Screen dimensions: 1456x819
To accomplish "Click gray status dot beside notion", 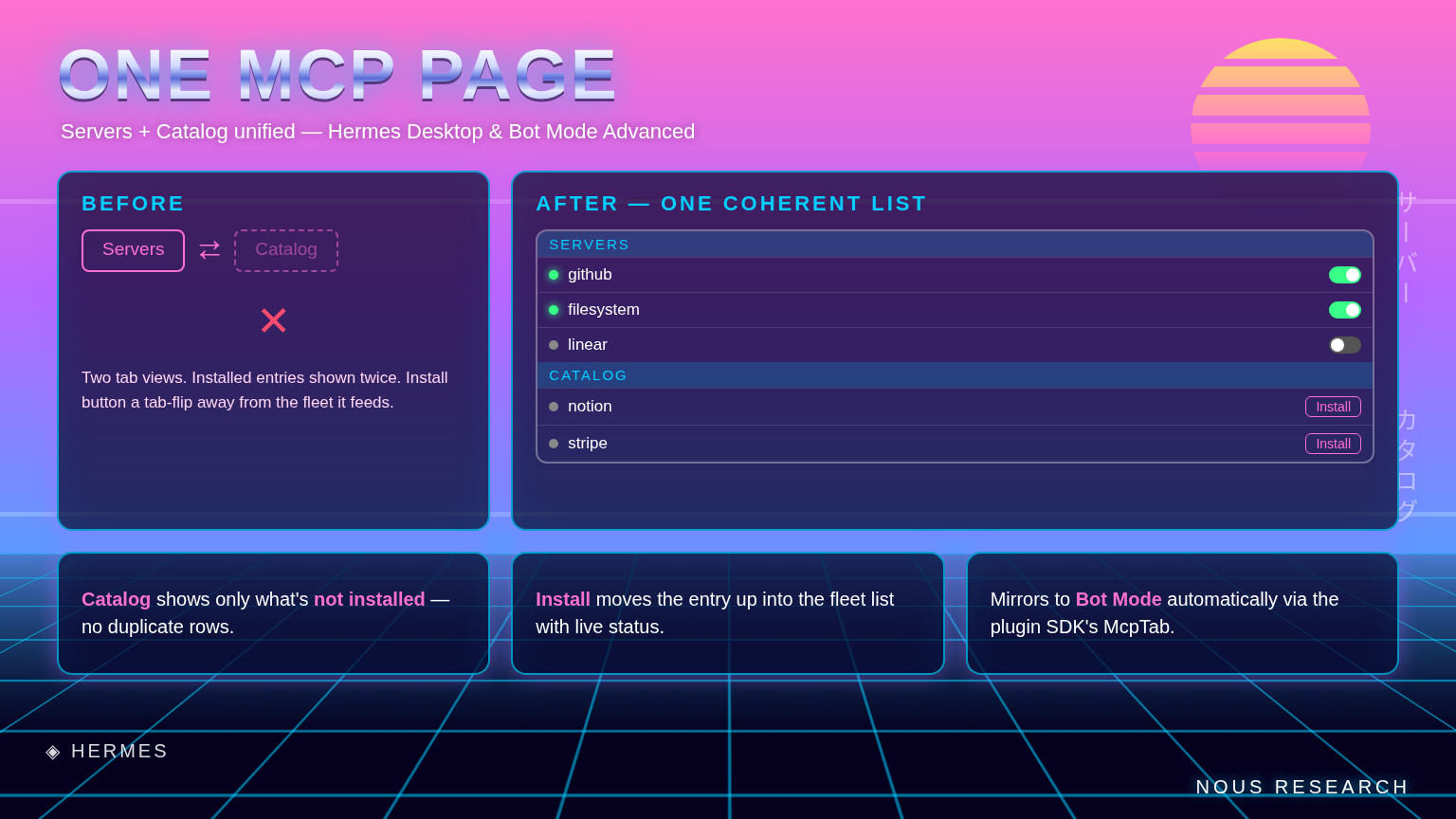I will [x=554, y=407].
